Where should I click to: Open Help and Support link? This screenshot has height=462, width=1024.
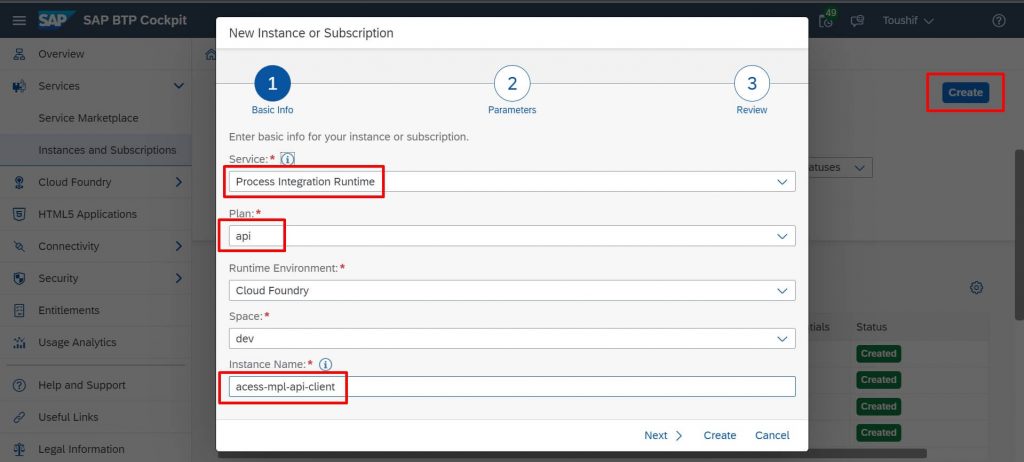(82, 386)
